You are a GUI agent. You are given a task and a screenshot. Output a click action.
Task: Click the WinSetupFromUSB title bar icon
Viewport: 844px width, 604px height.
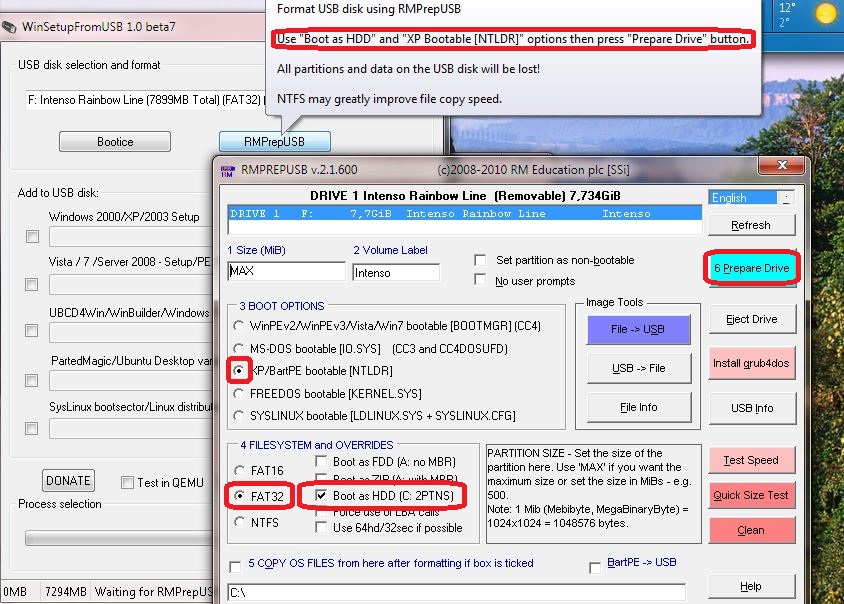[x=9, y=27]
